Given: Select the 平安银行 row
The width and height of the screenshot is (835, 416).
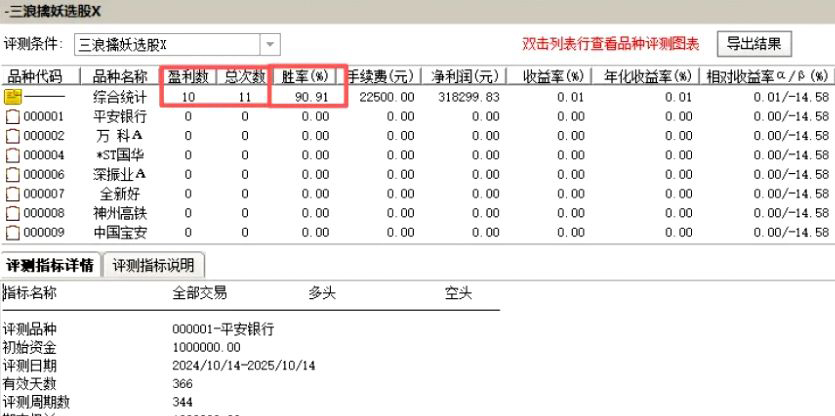Looking at the screenshot, I should point(418,117).
